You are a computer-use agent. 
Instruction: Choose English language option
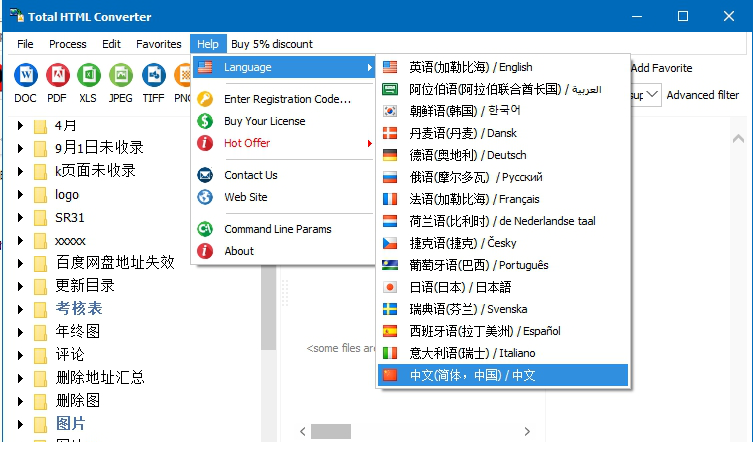(503, 67)
